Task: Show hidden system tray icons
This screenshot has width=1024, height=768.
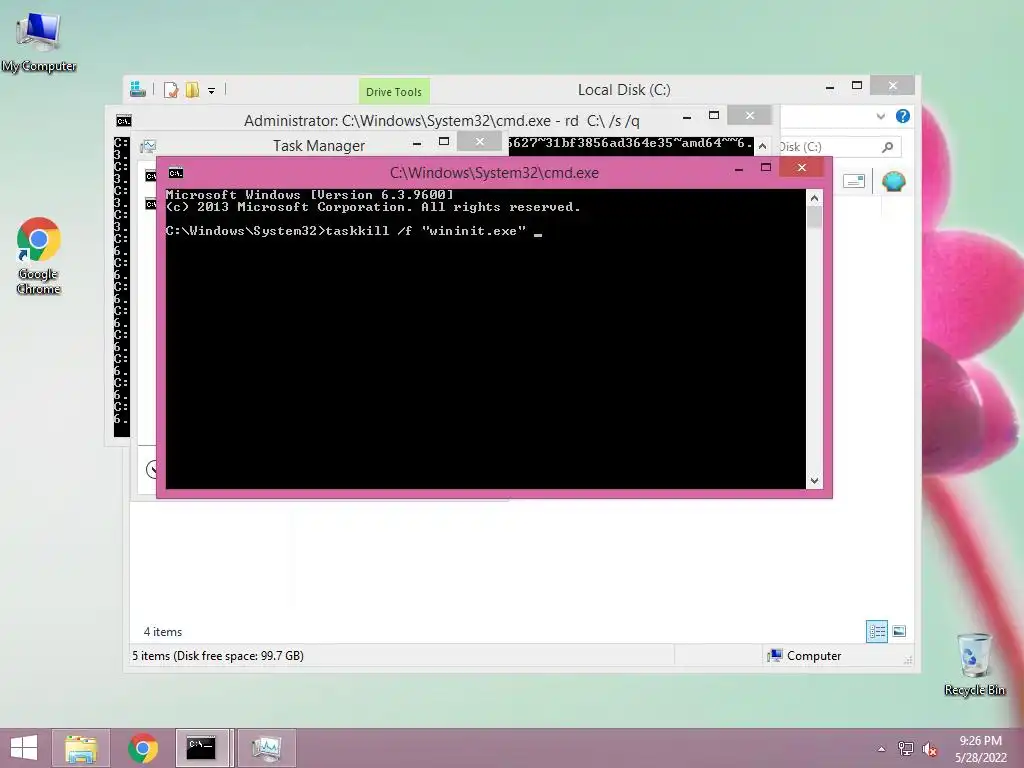Action: [x=881, y=748]
